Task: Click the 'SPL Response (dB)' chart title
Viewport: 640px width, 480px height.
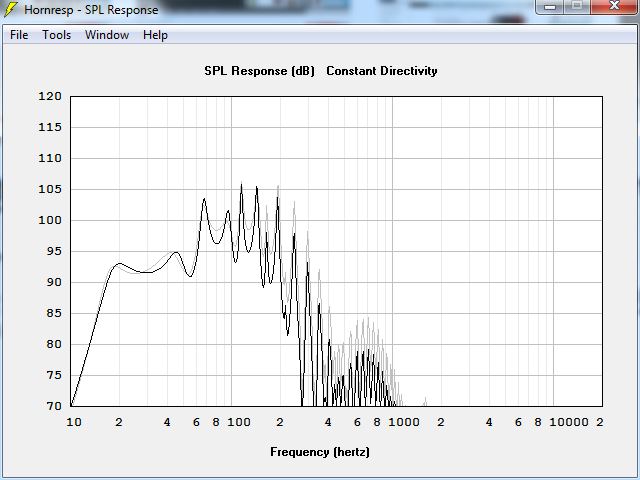Action: pyautogui.click(x=260, y=71)
